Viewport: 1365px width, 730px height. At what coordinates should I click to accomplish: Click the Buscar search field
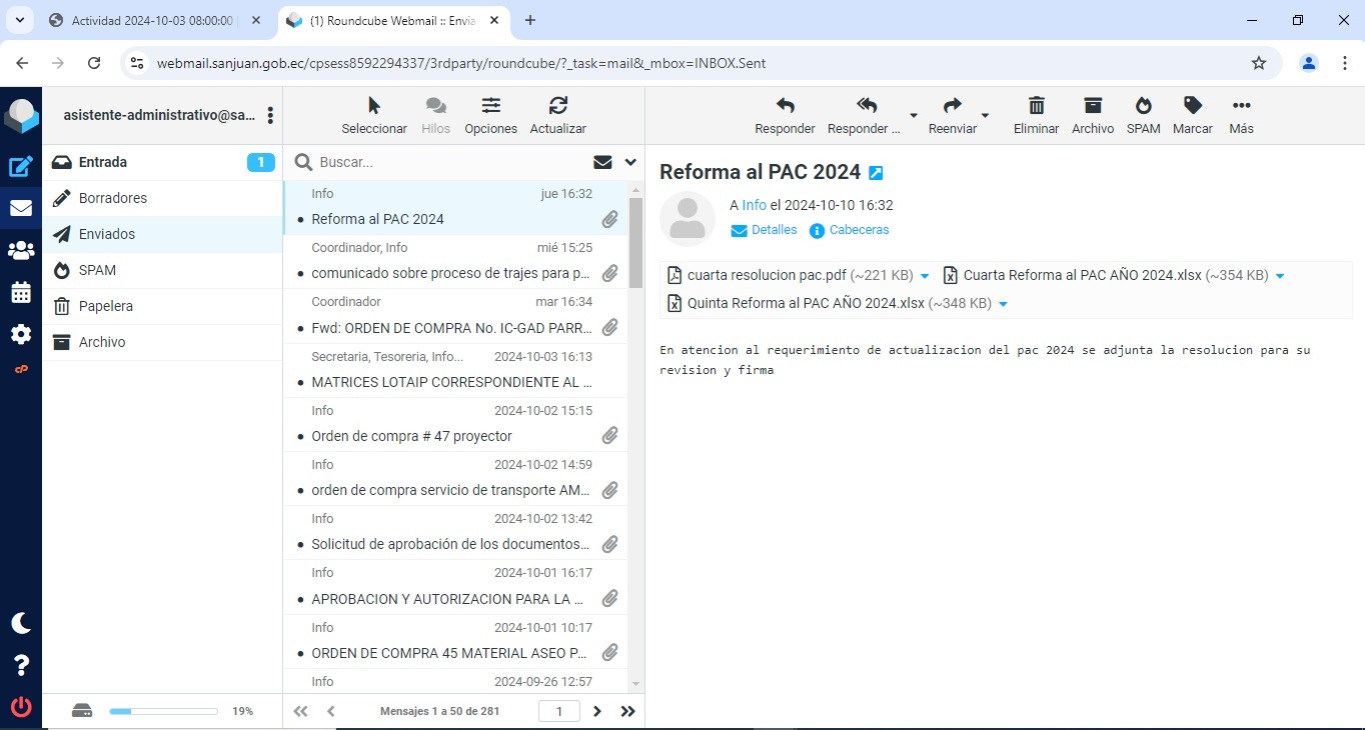(x=450, y=162)
